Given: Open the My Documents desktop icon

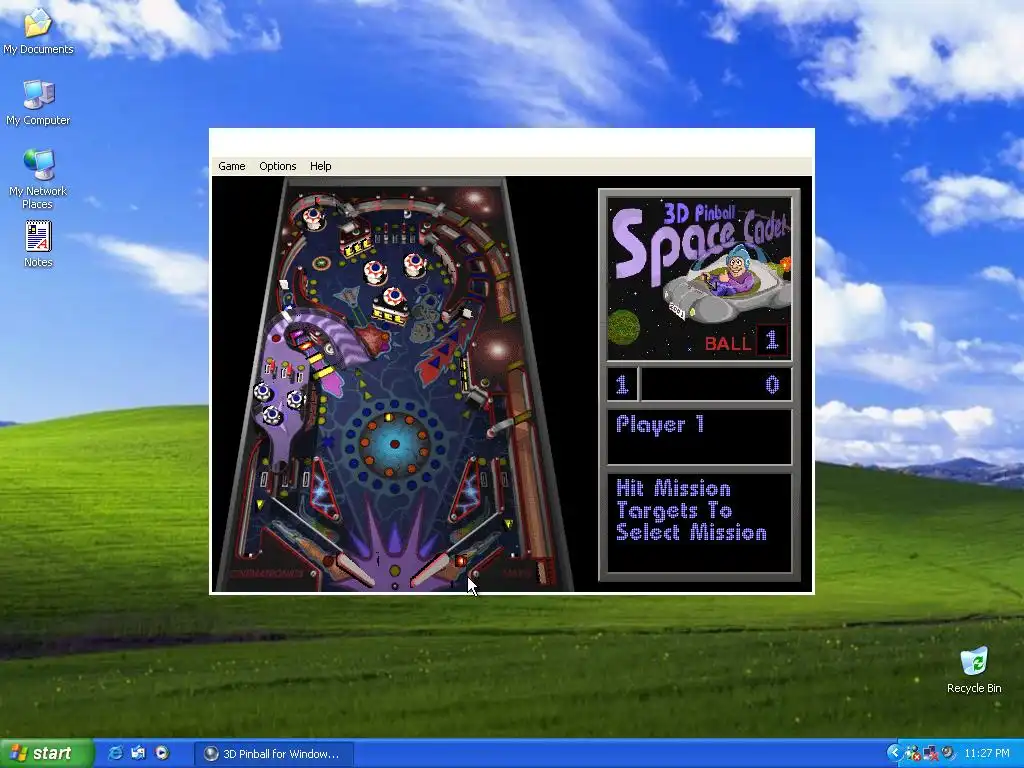Looking at the screenshot, I should coord(38,31).
